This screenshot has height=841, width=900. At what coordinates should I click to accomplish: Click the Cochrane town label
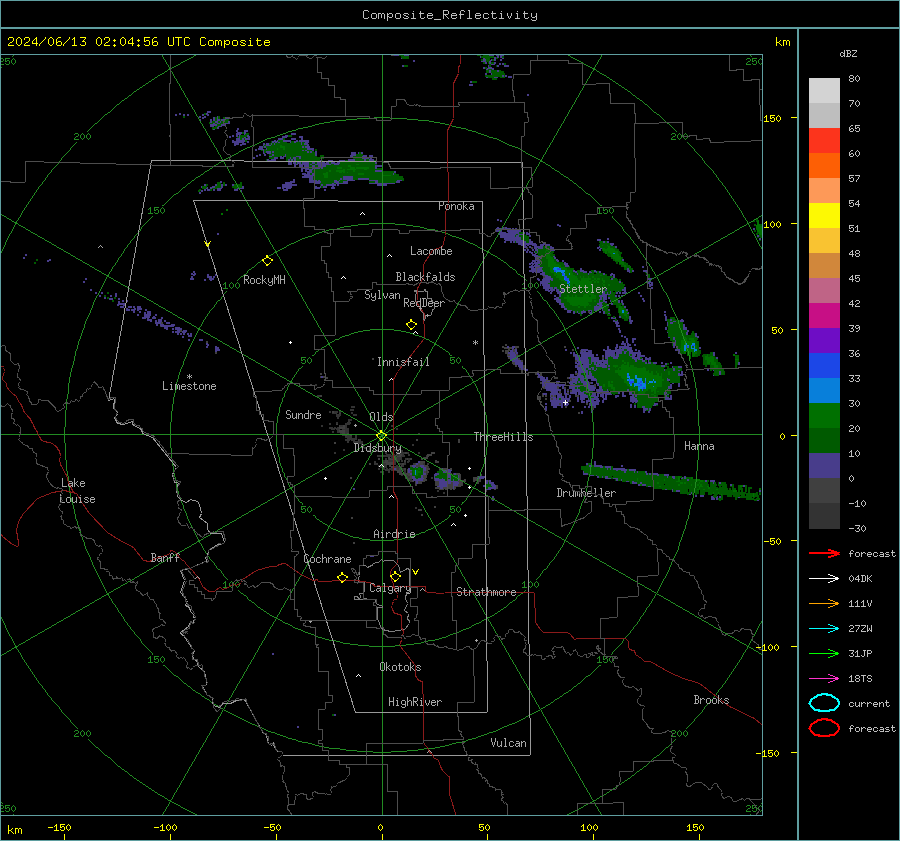[327, 559]
